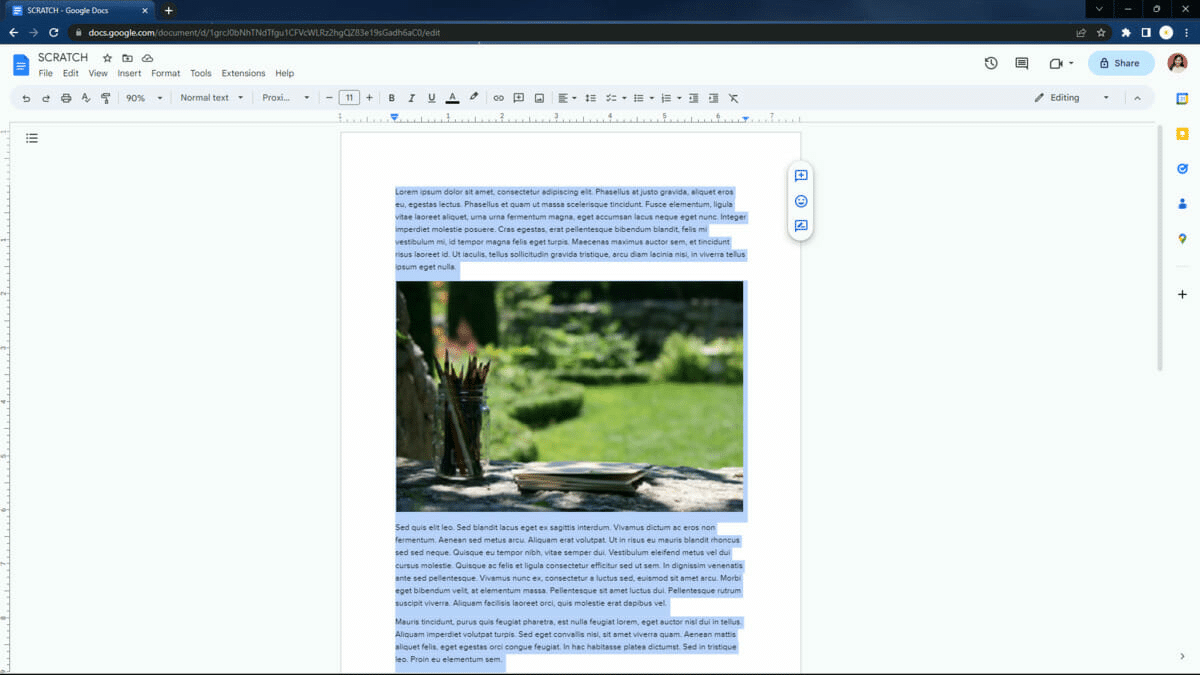Add comment from floating side panel
1200x675 pixels.
point(801,176)
